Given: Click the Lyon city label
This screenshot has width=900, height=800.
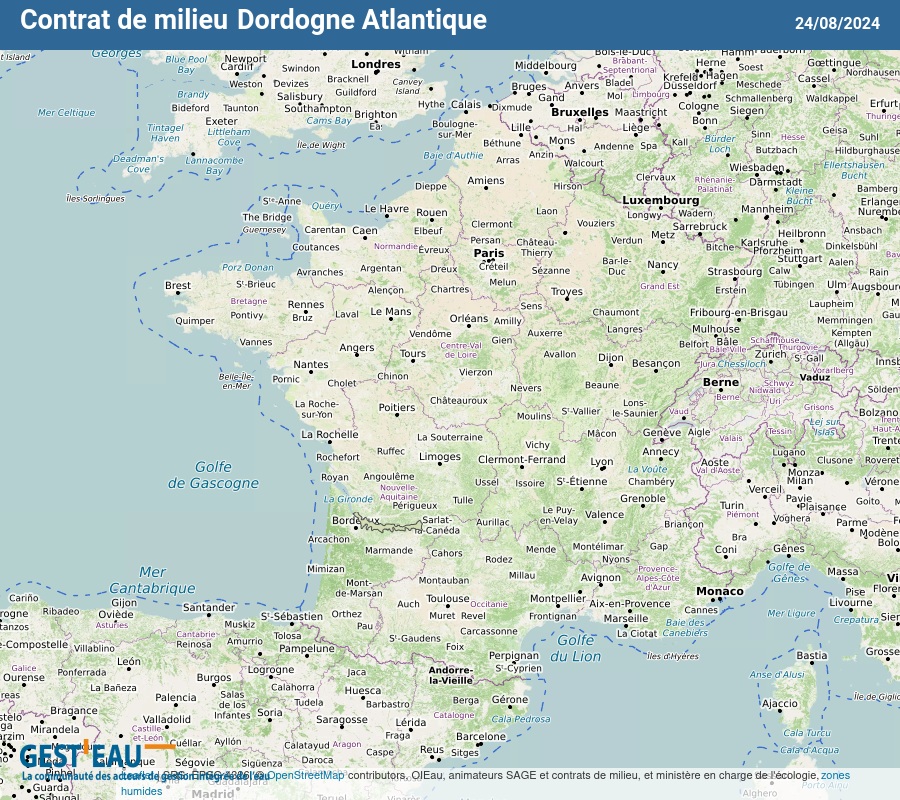Looking at the screenshot, I should pyautogui.click(x=601, y=462).
